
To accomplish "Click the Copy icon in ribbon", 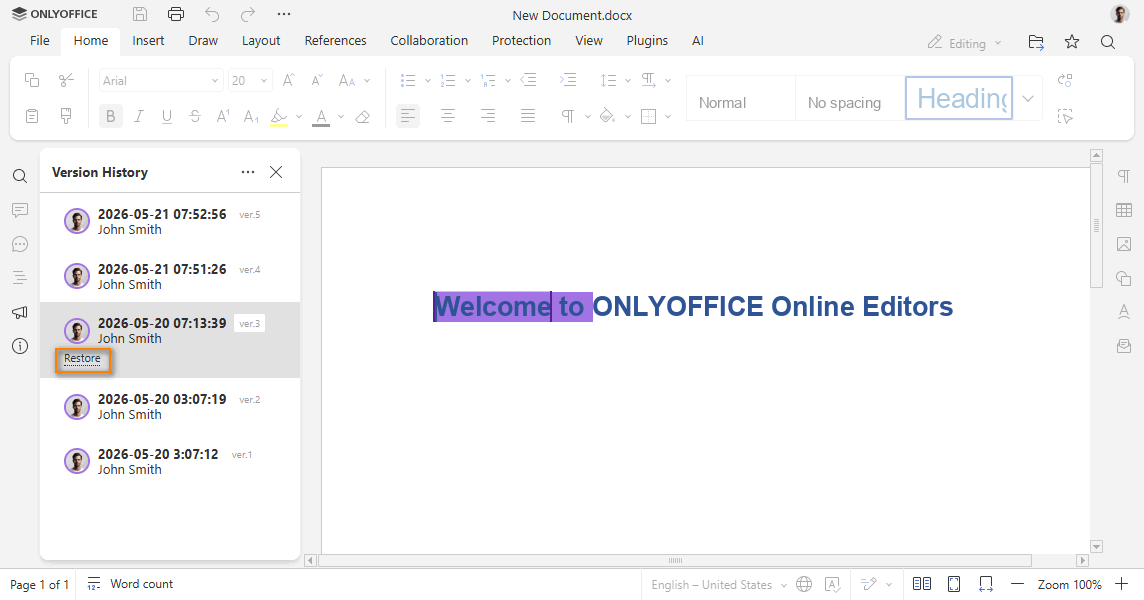I will (x=32, y=80).
